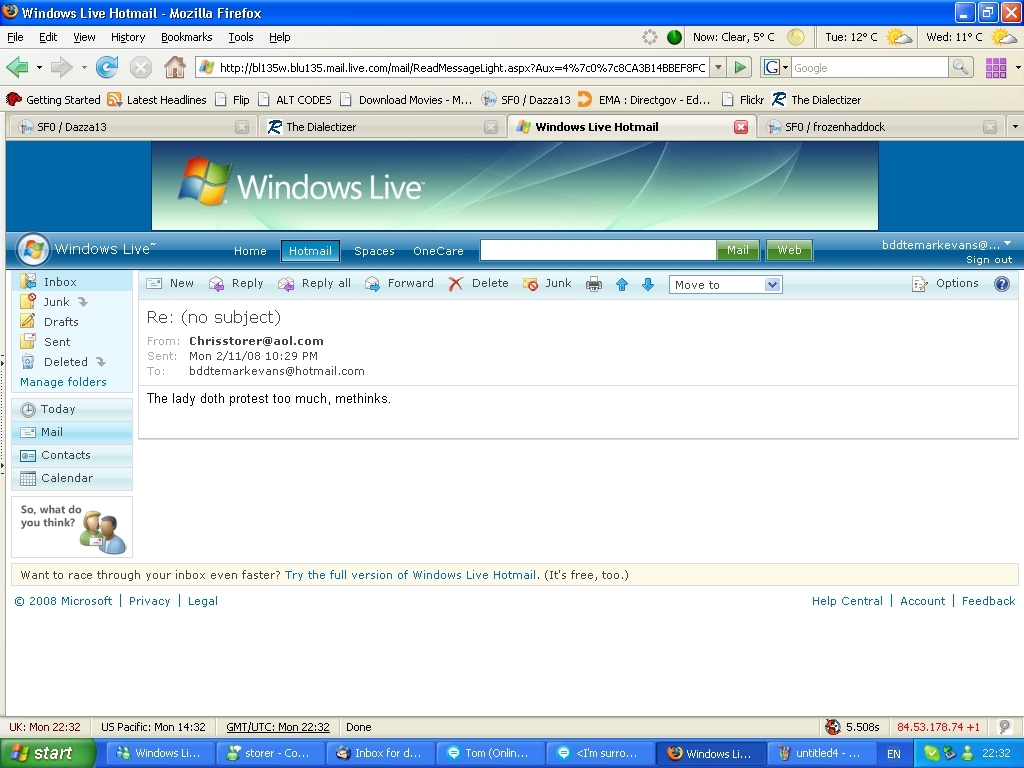This screenshot has width=1024, height=768.
Task: Mark the message as Junk
Action: (x=547, y=284)
